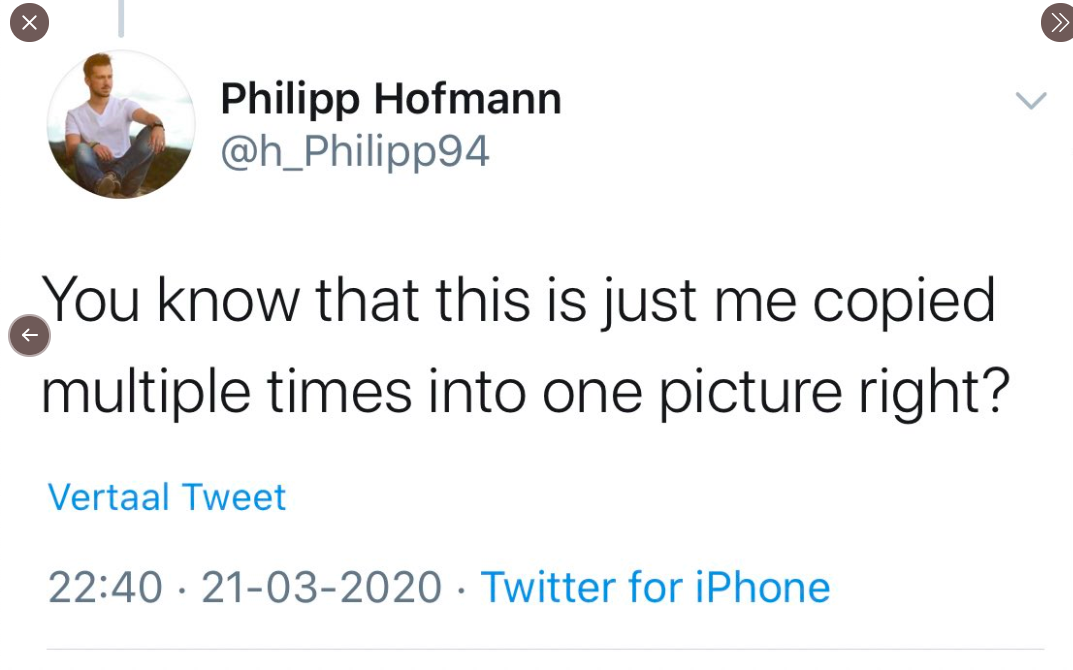Click the 22:40 timestamp
1073x670 pixels.
(105, 587)
